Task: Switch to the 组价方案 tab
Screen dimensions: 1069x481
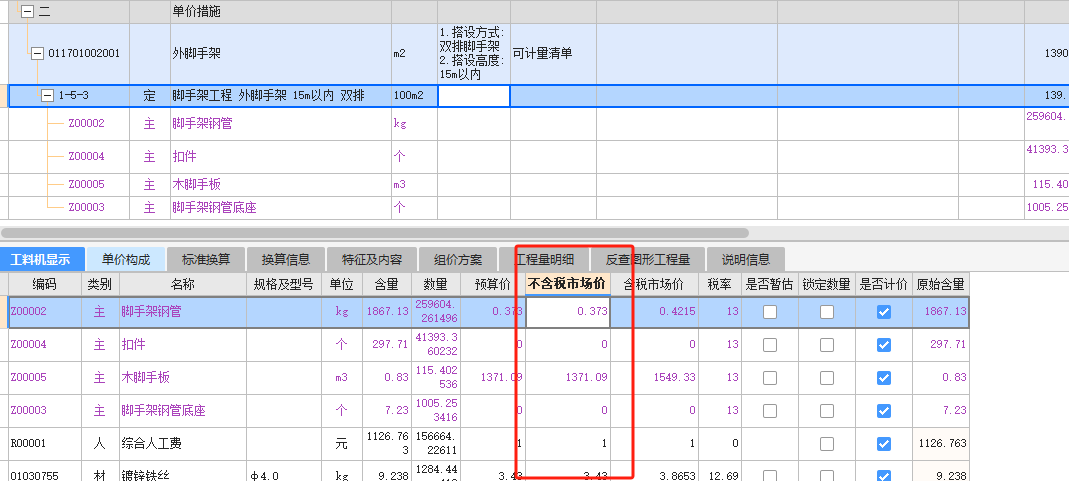Action: click(458, 260)
